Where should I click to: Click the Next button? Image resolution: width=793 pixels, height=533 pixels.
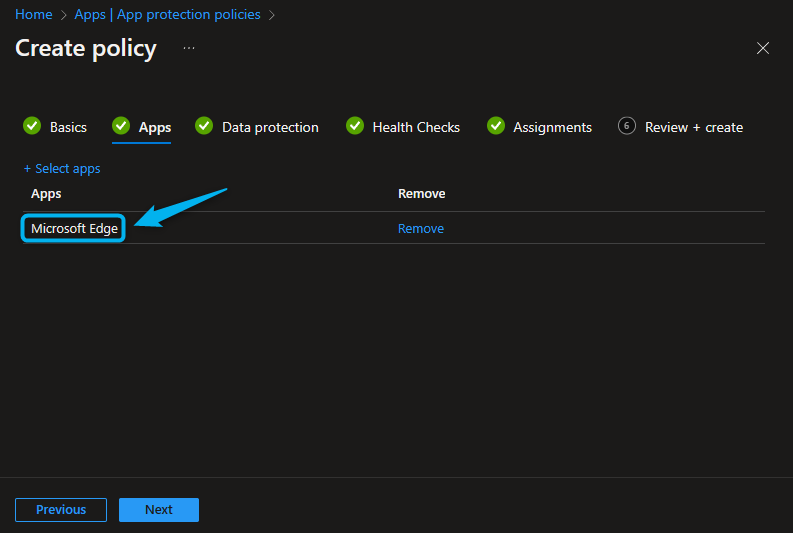pyautogui.click(x=159, y=510)
